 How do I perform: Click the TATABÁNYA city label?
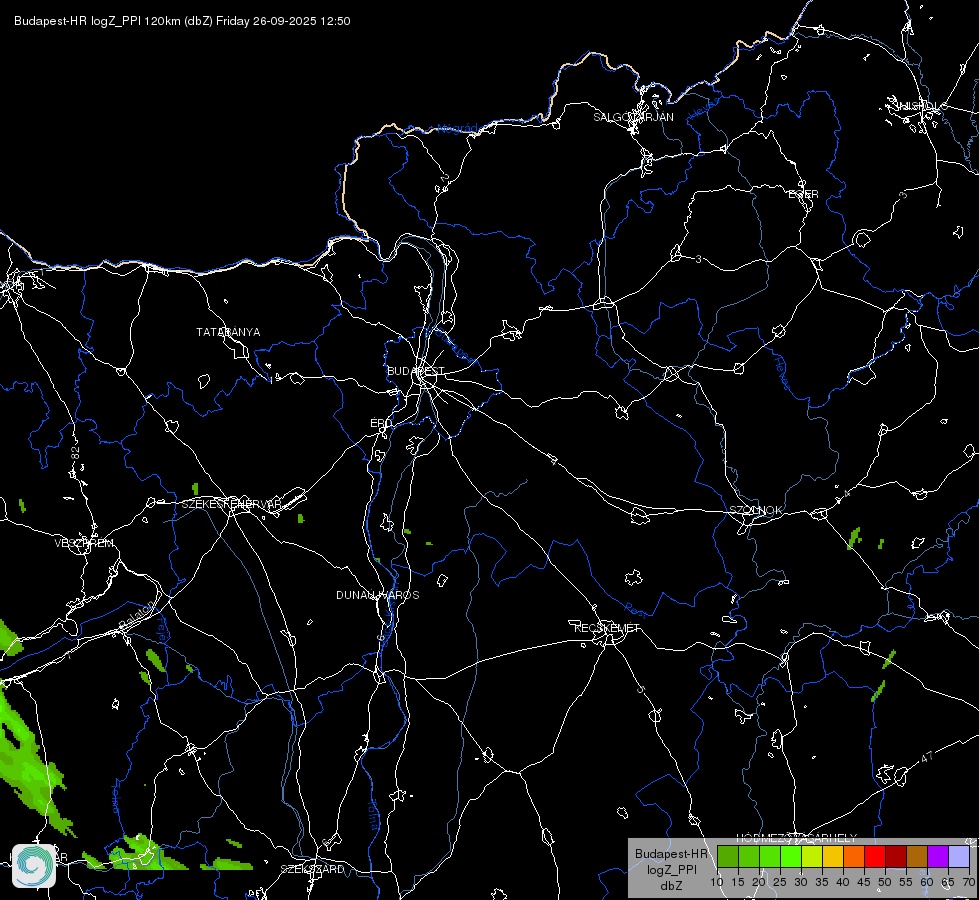click(x=228, y=332)
